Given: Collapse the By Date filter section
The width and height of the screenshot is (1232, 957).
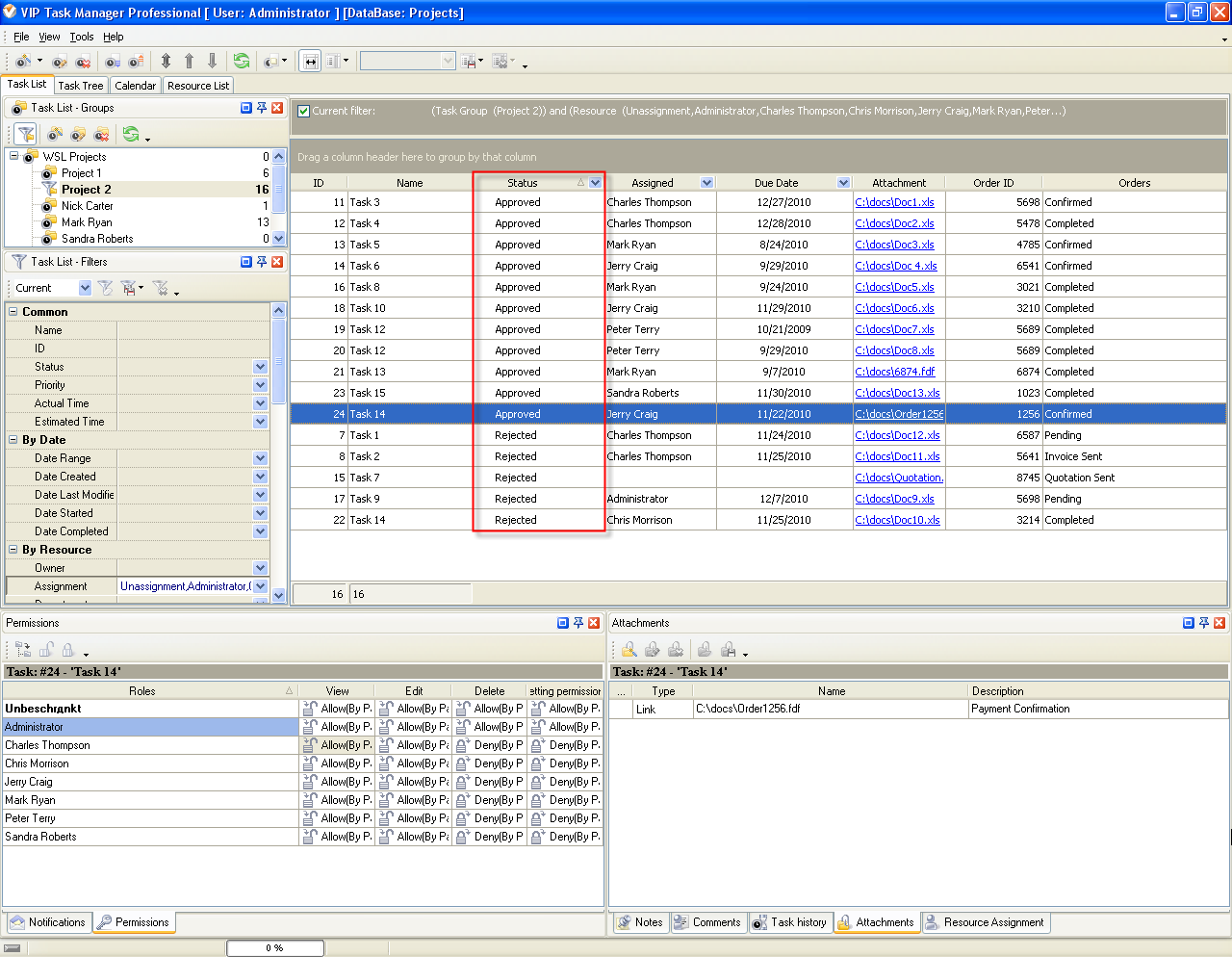Looking at the screenshot, I should click(x=13, y=440).
